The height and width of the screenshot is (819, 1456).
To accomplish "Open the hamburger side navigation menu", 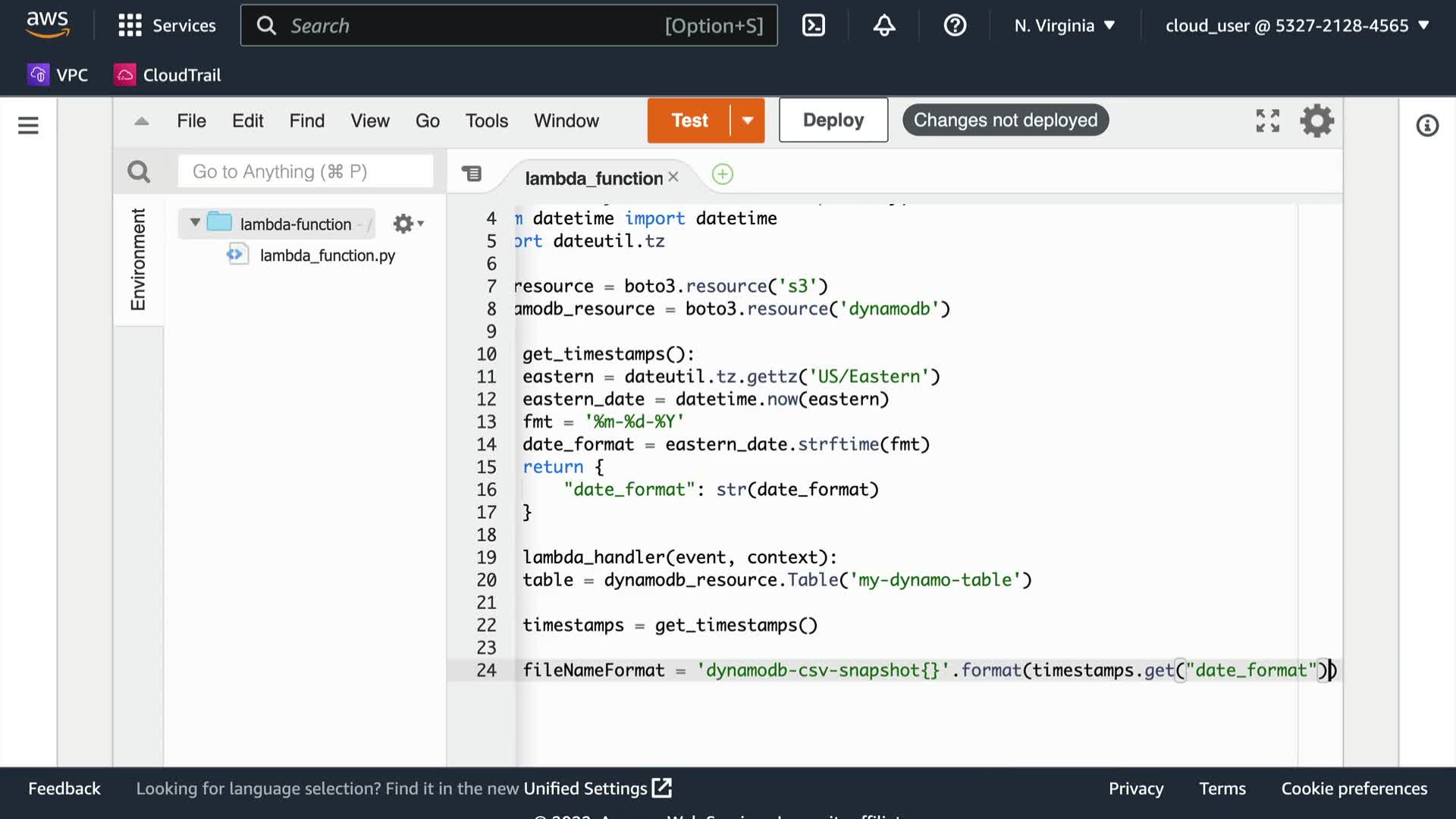I will click(28, 126).
